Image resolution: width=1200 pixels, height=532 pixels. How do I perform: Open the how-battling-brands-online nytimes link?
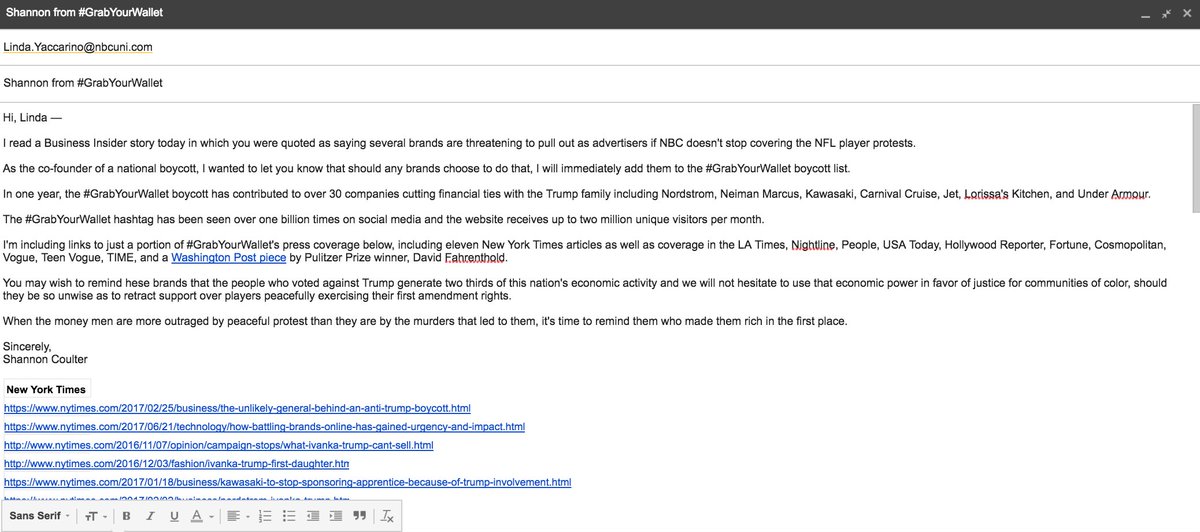(264, 427)
